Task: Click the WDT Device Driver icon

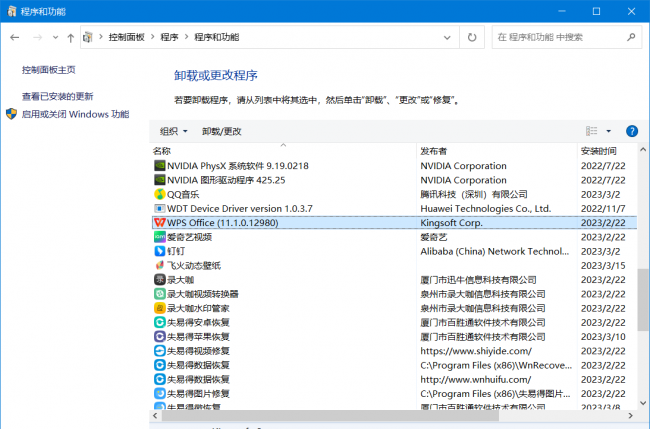Action: [160, 208]
